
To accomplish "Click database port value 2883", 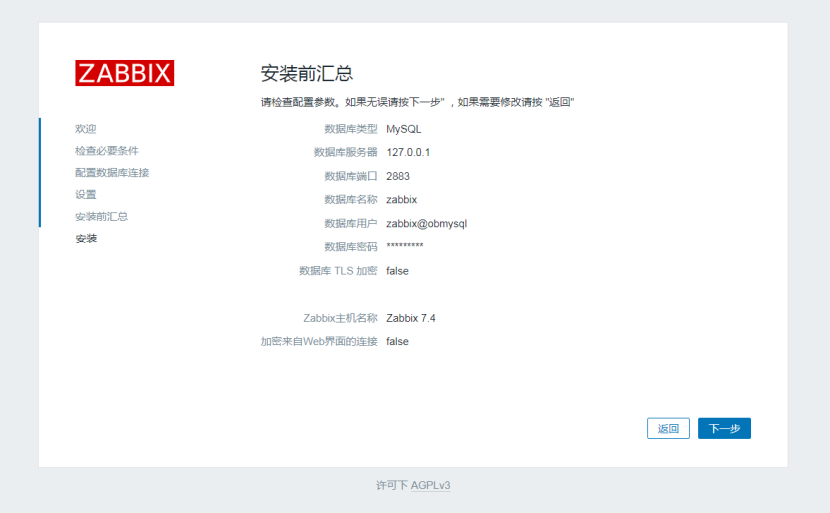I will coord(398,176).
